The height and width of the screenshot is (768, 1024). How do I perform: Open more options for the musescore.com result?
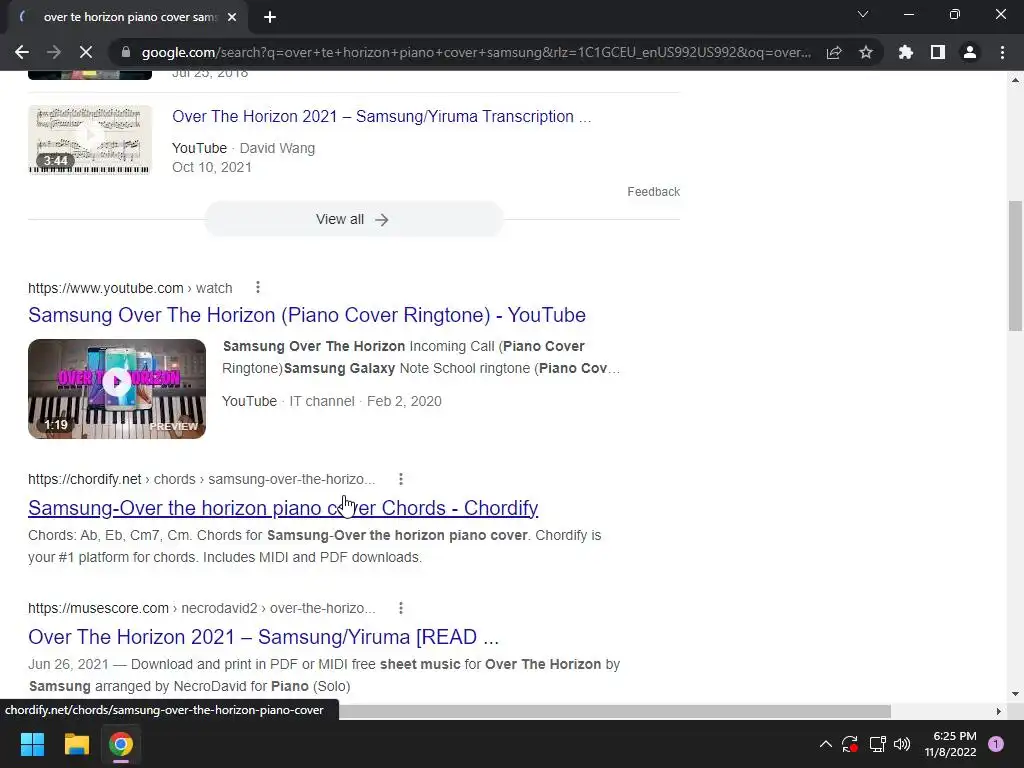click(401, 608)
